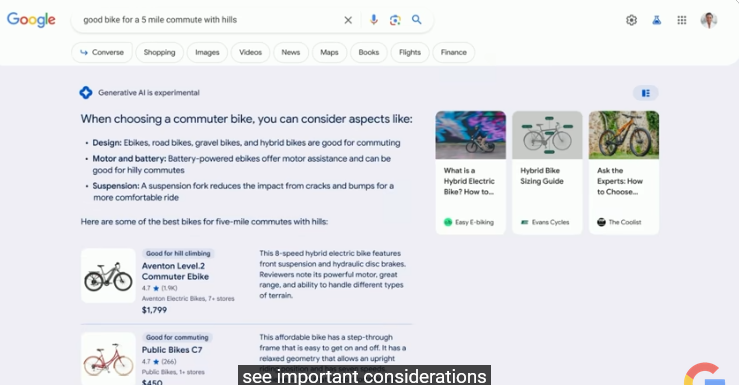Open the Aventon Level.2 bike product image
The height and width of the screenshot is (385, 739).
coord(108,276)
